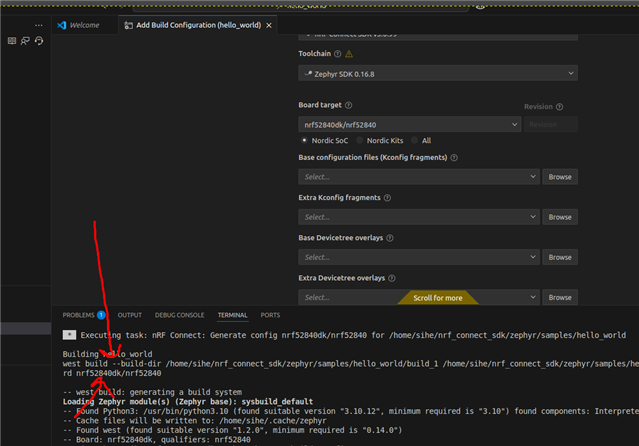
Task: Click the terminal task status icon
Action: [69, 335]
